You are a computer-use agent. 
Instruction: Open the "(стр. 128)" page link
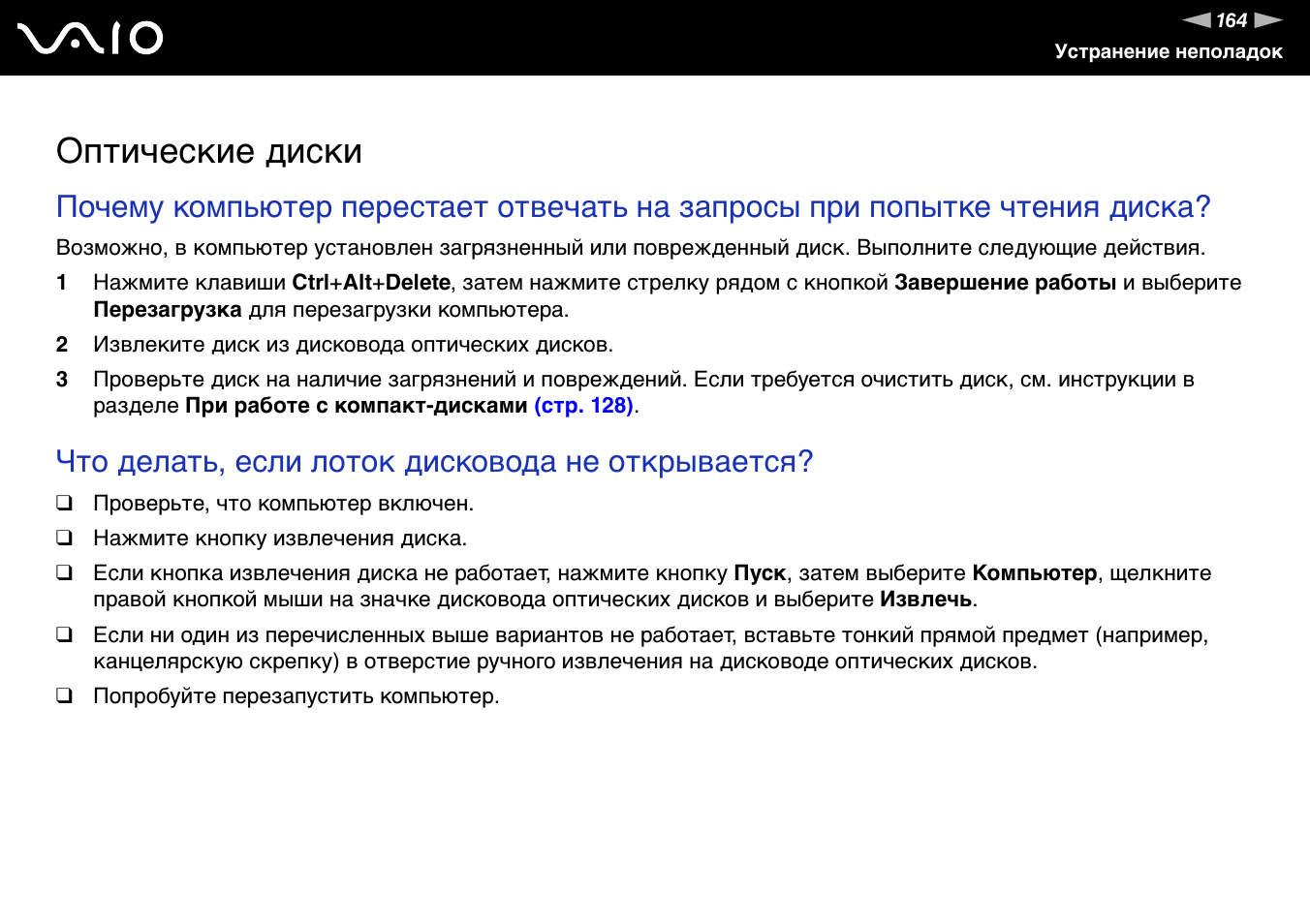tap(583, 406)
